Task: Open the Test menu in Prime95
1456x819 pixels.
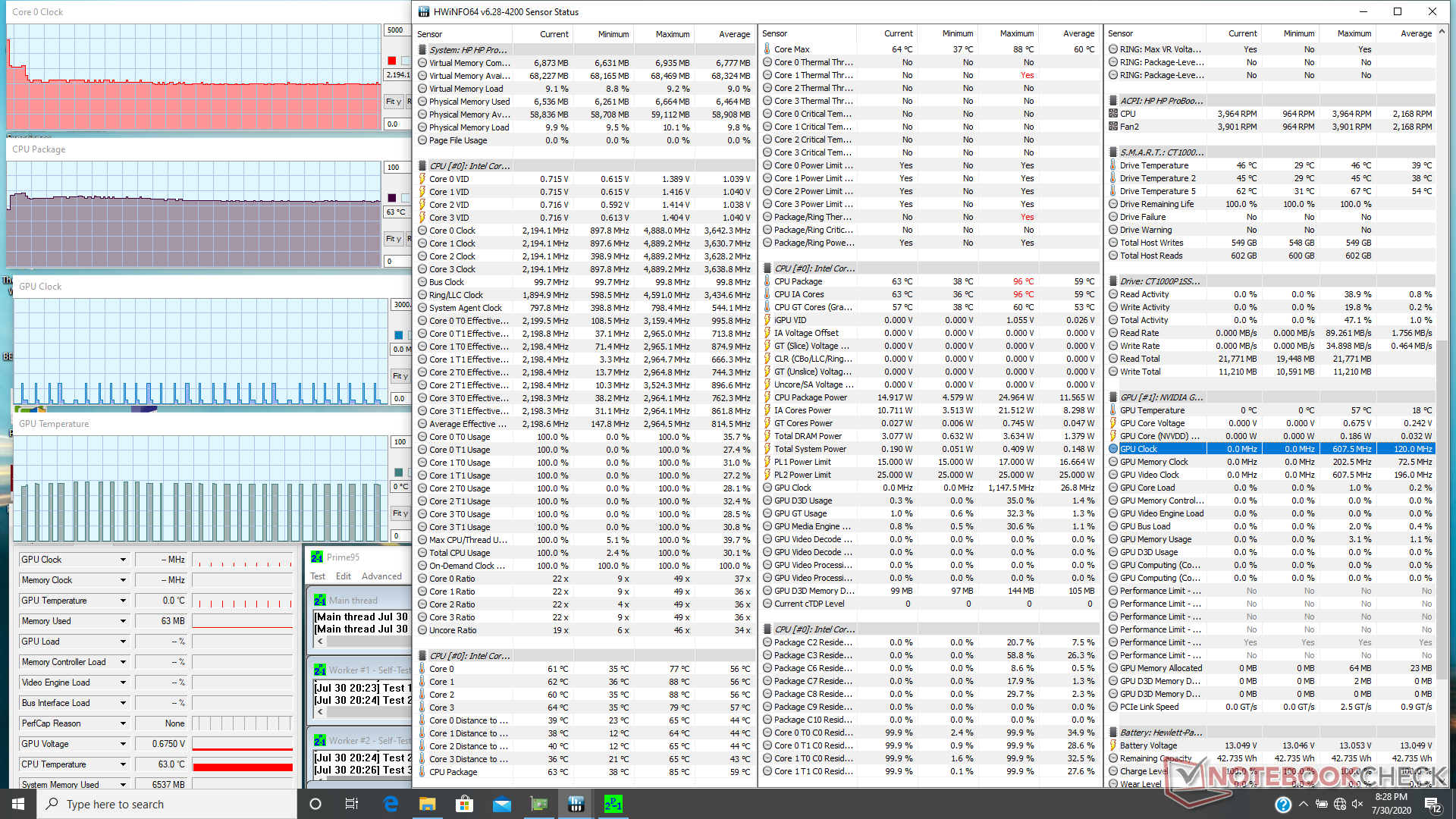Action: pos(318,576)
